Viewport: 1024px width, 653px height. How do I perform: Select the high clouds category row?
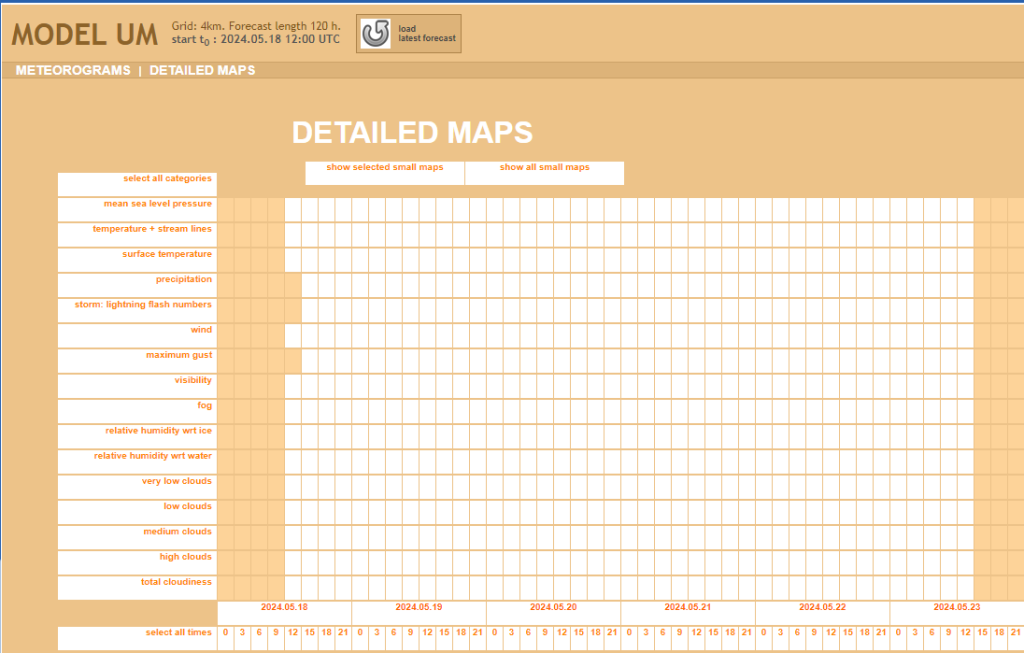185,557
